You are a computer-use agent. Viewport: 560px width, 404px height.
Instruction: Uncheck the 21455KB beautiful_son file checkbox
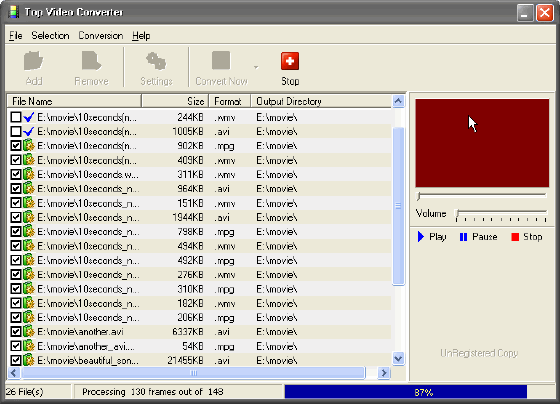point(16,360)
